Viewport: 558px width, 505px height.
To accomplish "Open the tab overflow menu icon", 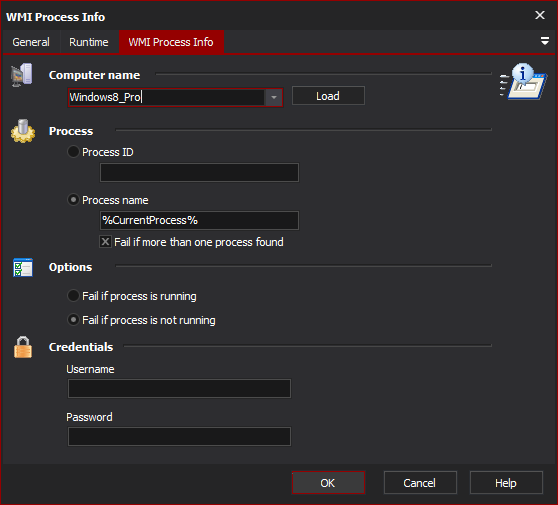I will click(x=544, y=41).
